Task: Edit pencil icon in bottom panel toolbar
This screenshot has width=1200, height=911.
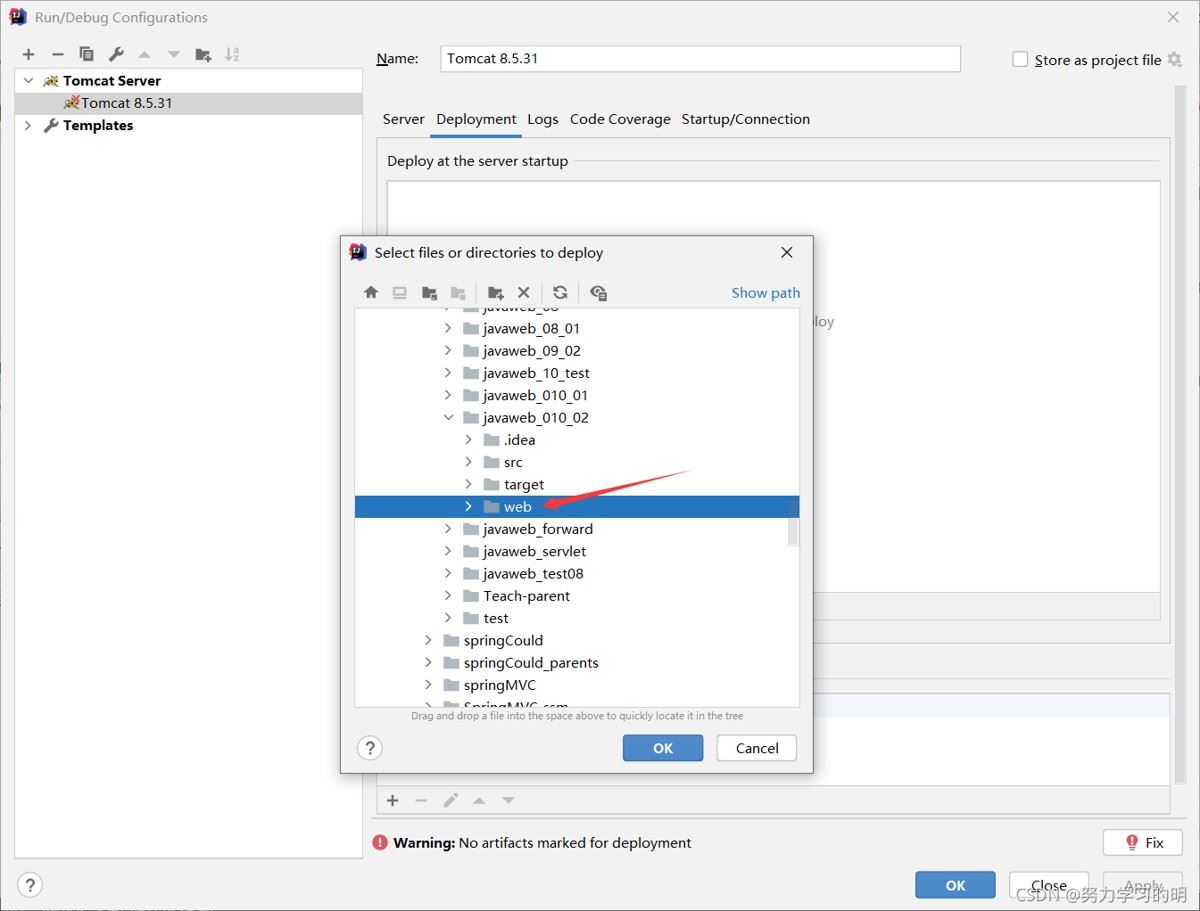Action: click(x=451, y=800)
